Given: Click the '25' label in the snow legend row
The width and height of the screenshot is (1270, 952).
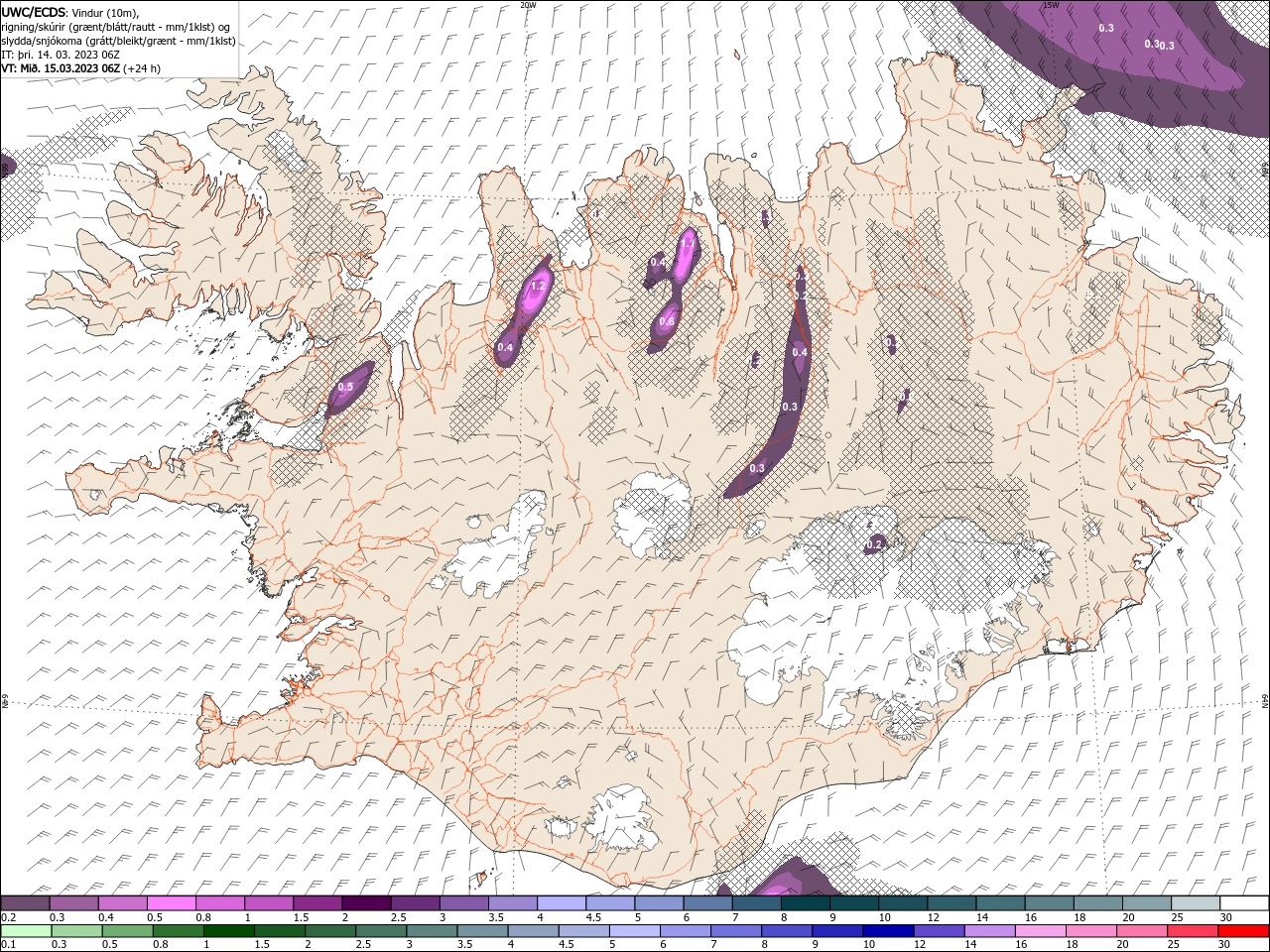Looking at the screenshot, I should 1177,917.
